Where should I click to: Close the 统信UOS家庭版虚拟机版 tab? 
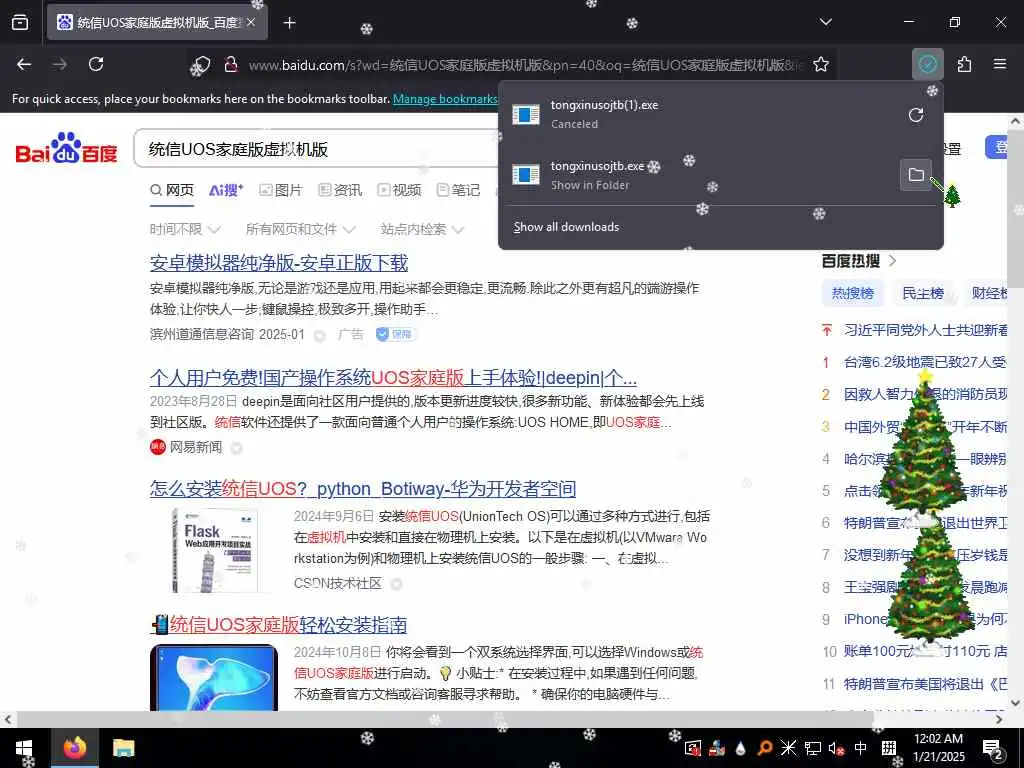(251, 22)
